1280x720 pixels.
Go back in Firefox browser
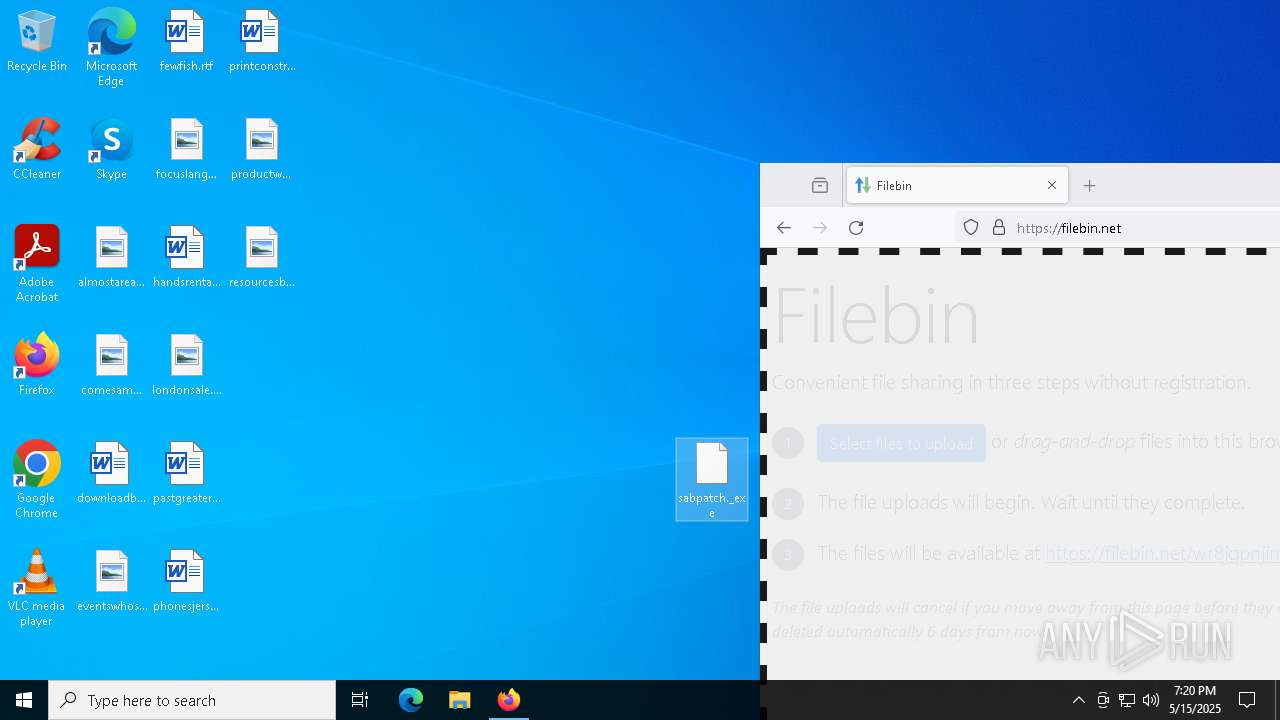(784, 228)
